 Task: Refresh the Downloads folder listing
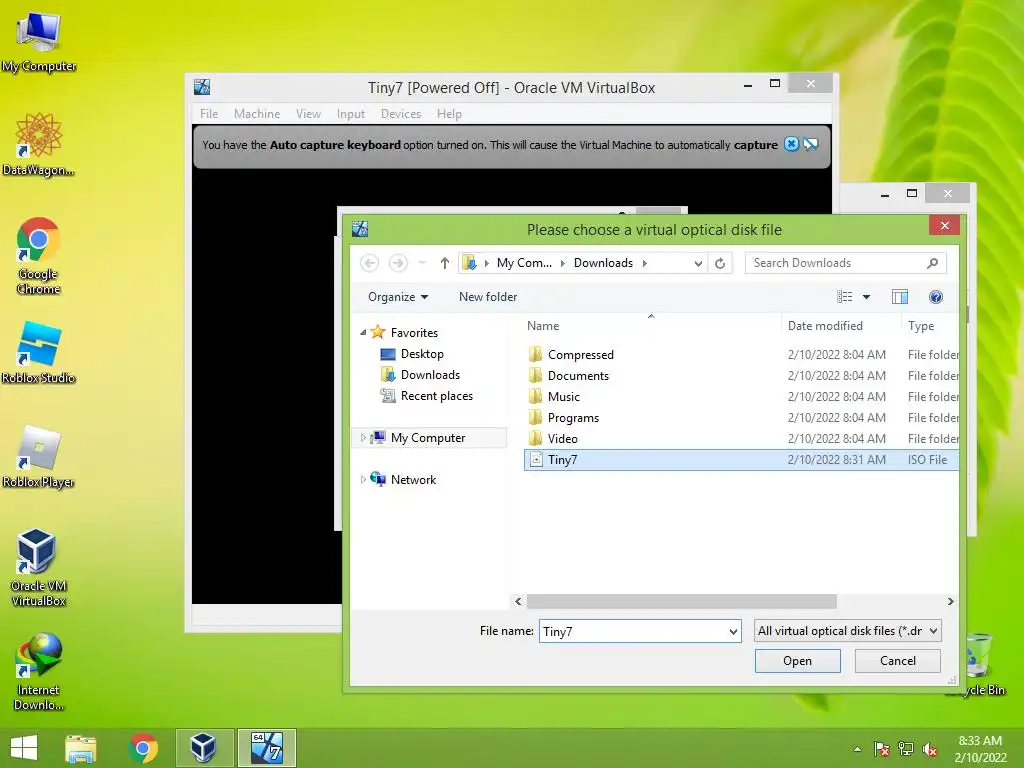tap(720, 263)
